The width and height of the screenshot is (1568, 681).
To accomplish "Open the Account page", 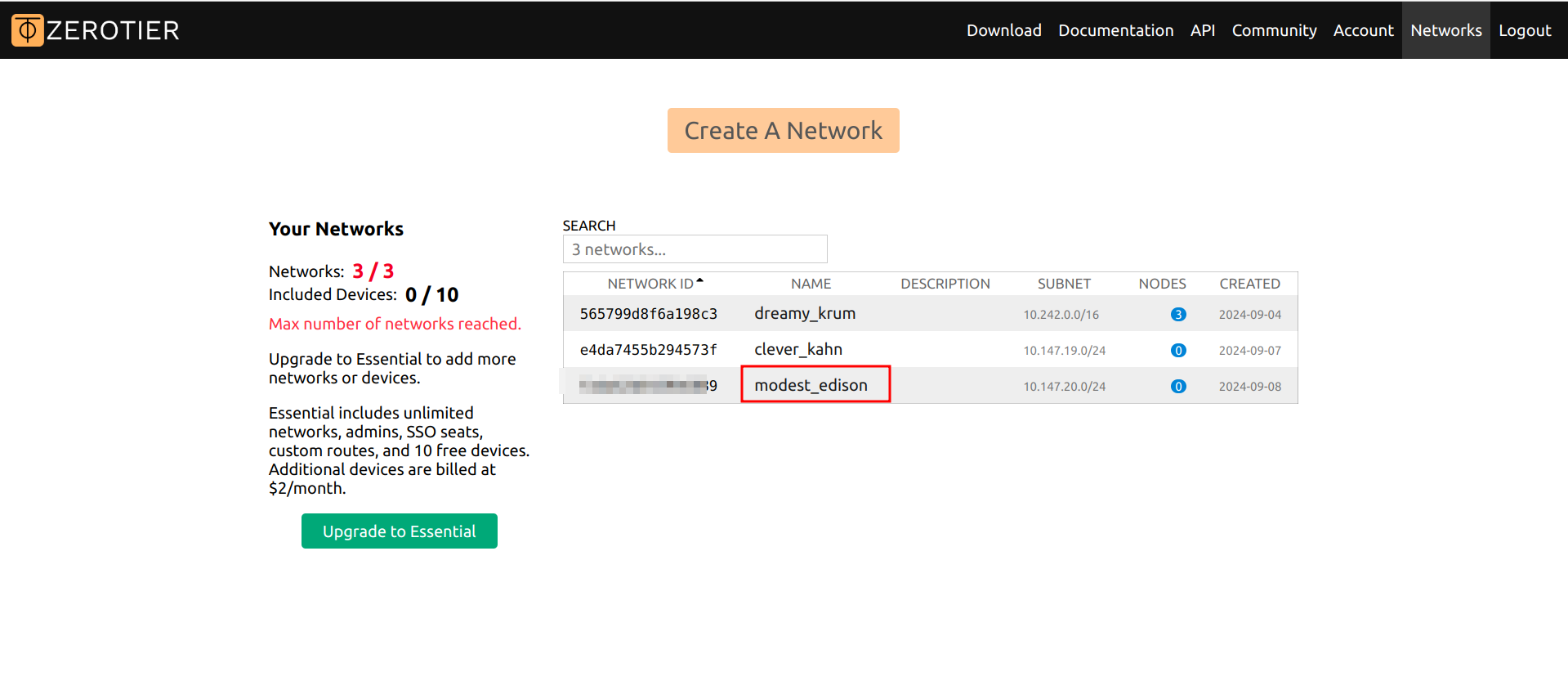I will coord(1363,30).
